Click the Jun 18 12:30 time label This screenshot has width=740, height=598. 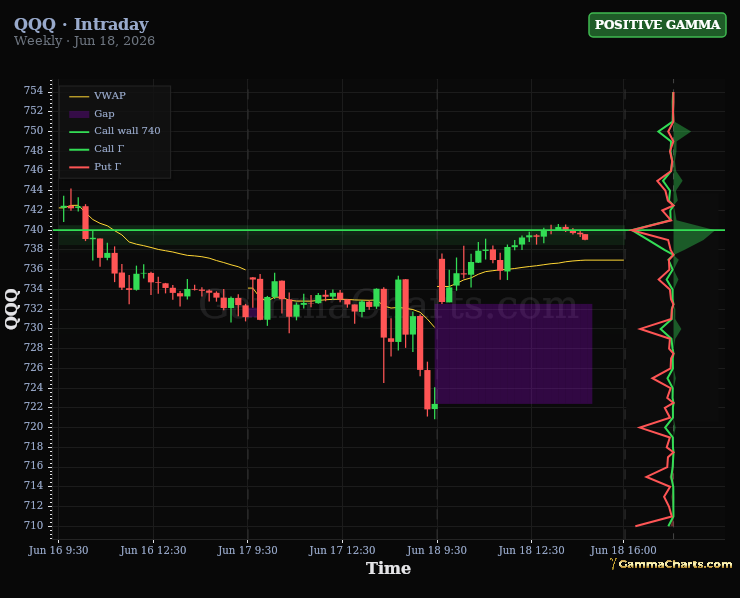[x=531, y=550]
